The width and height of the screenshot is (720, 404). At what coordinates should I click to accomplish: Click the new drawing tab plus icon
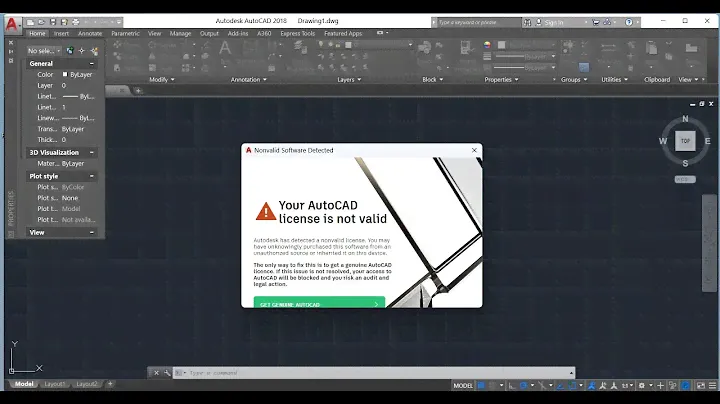pos(139,91)
